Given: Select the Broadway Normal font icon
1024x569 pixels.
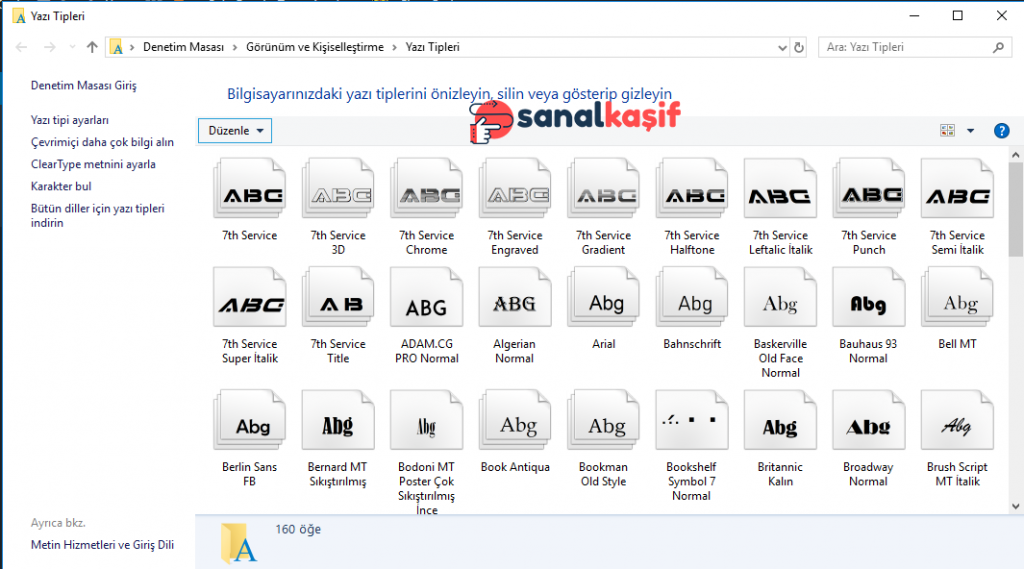Looking at the screenshot, I should [868, 426].
